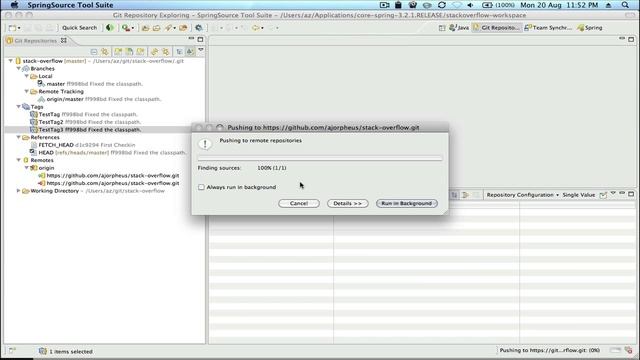Click the Details >> button
The image size is (640, 360).
pyautogui.click(x=347, y=203)
